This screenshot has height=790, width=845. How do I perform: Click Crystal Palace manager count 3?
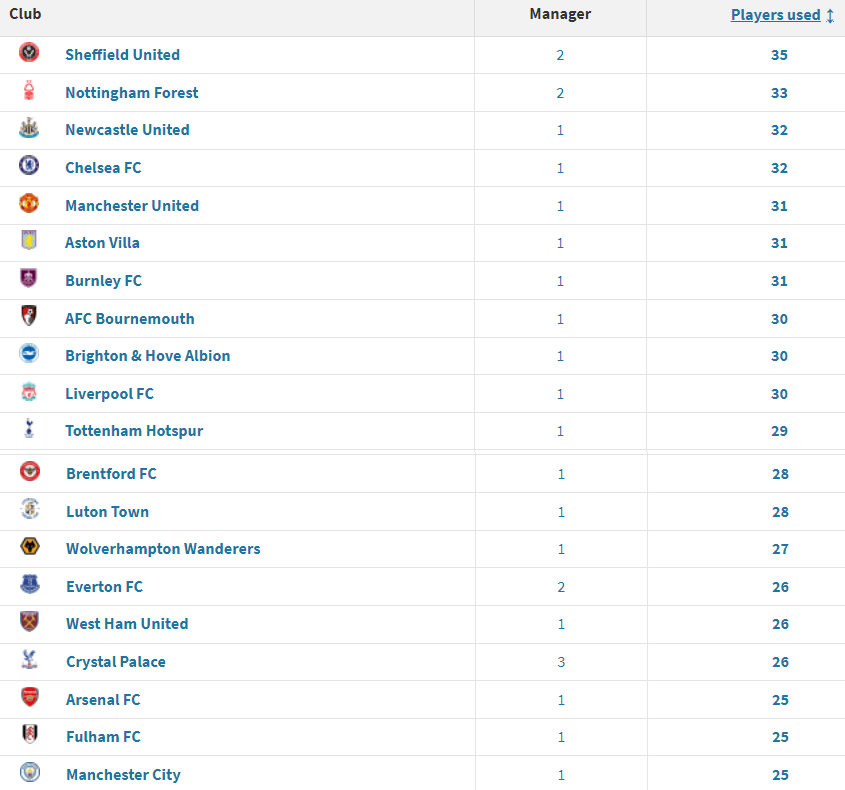click(561, 662)
